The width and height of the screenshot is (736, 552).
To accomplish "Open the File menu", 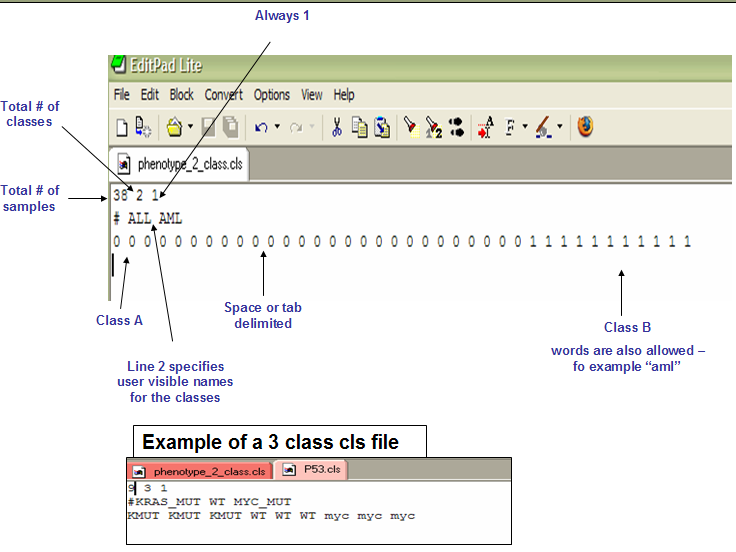I will [x=122, y=95].
